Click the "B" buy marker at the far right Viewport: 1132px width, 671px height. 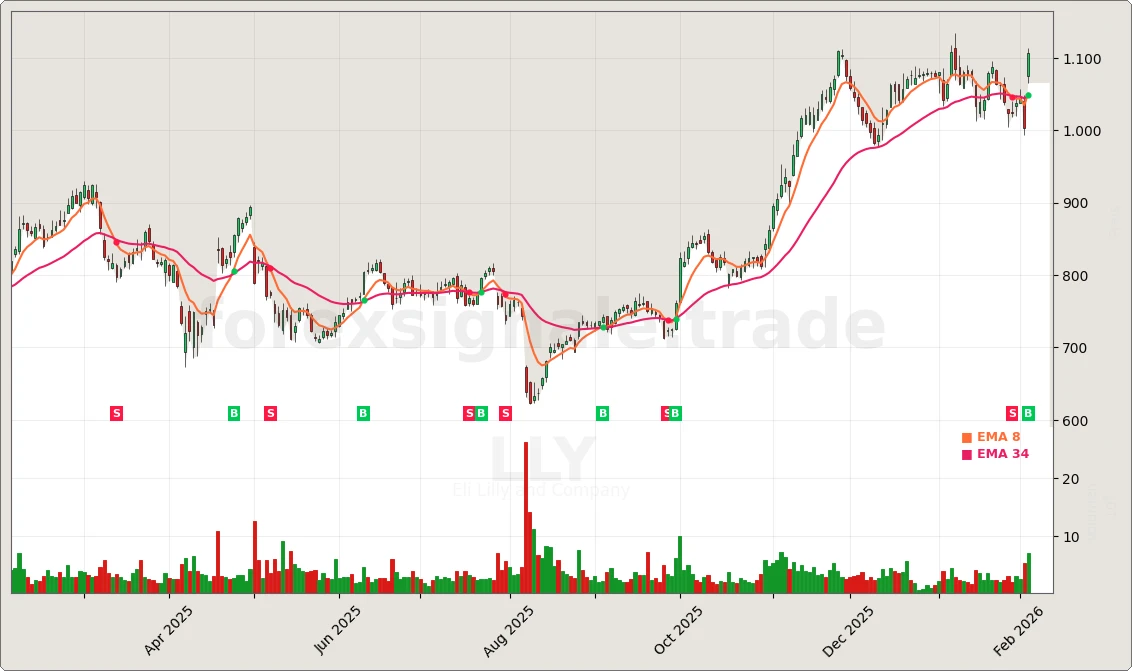[1027, 412]
